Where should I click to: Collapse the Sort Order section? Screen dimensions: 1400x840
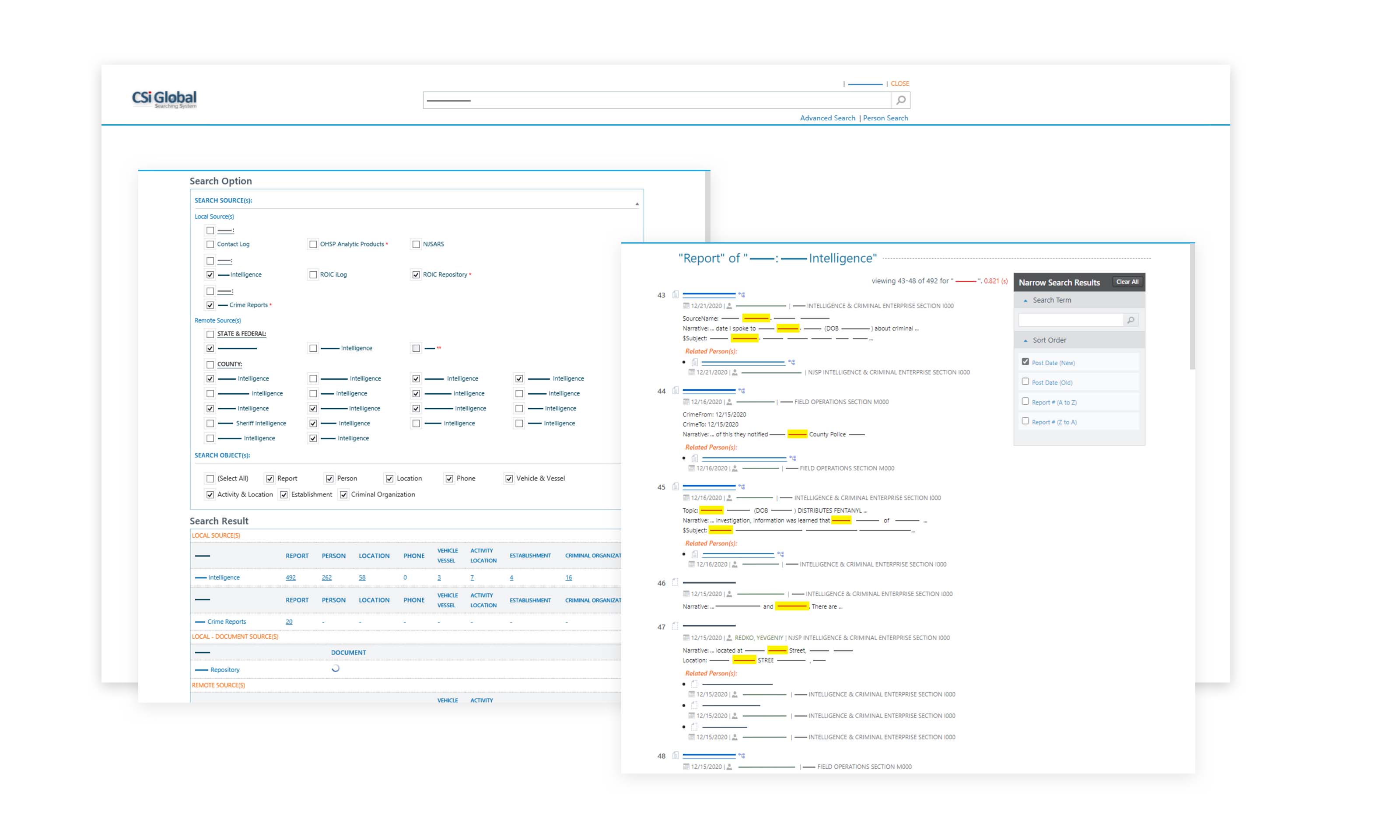[x=1025, y=341]
